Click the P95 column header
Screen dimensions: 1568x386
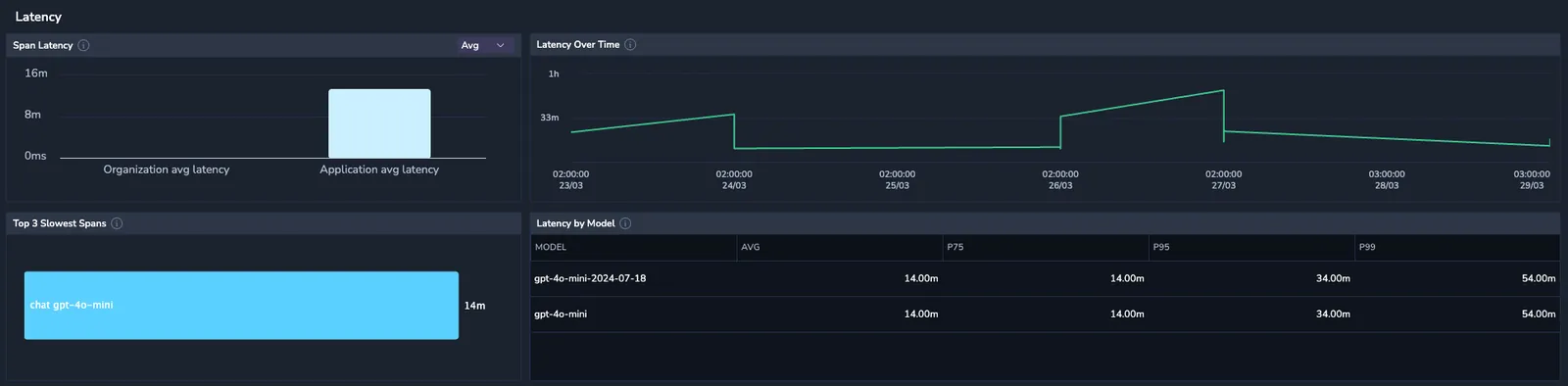tap(1161, 247)
